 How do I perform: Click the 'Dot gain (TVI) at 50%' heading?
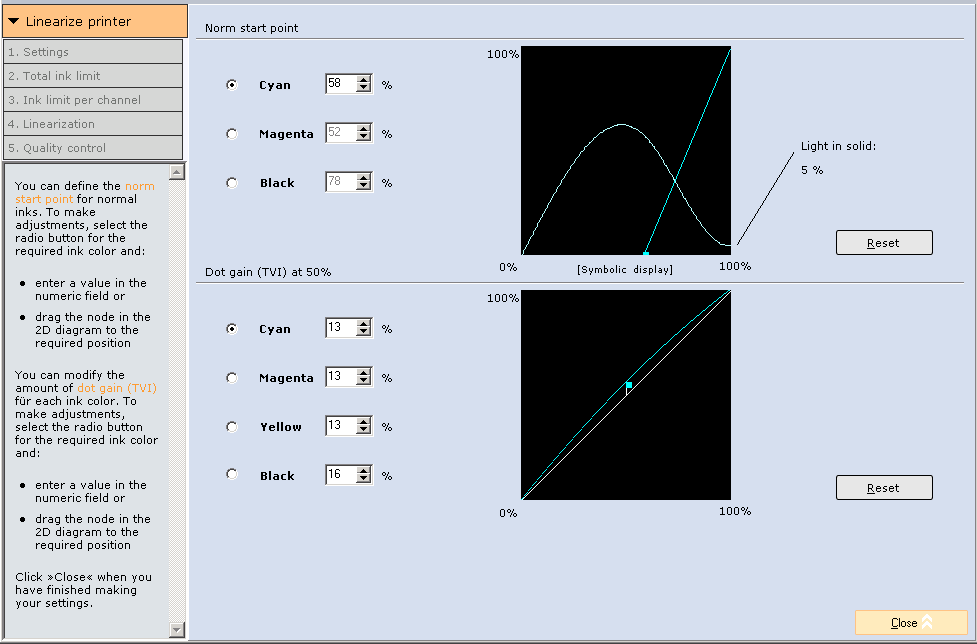268,272
